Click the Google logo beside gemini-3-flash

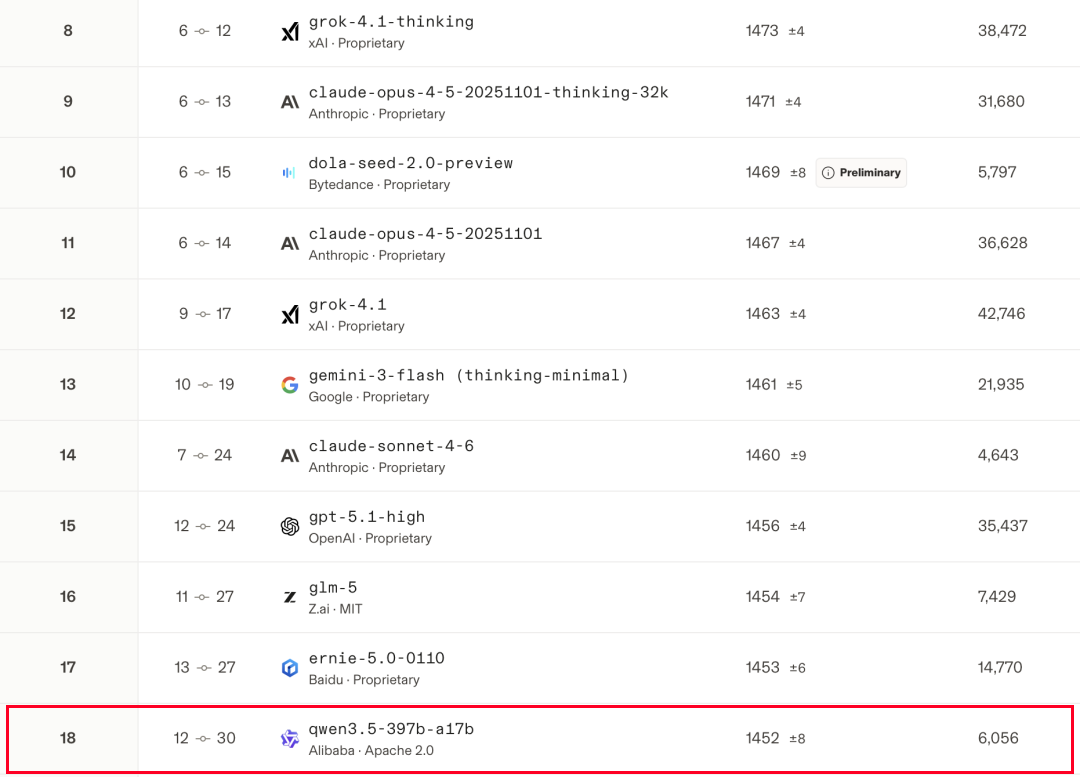click(290, 385)
